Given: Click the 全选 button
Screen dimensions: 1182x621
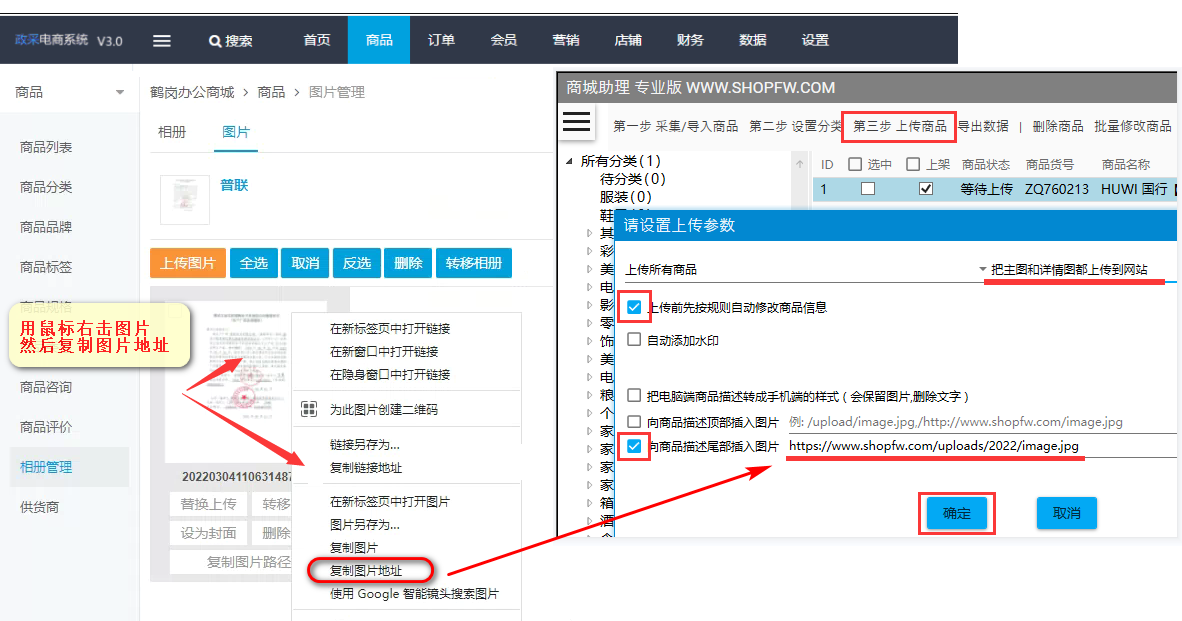Looking at the screenshot, I should pos(254,263).
